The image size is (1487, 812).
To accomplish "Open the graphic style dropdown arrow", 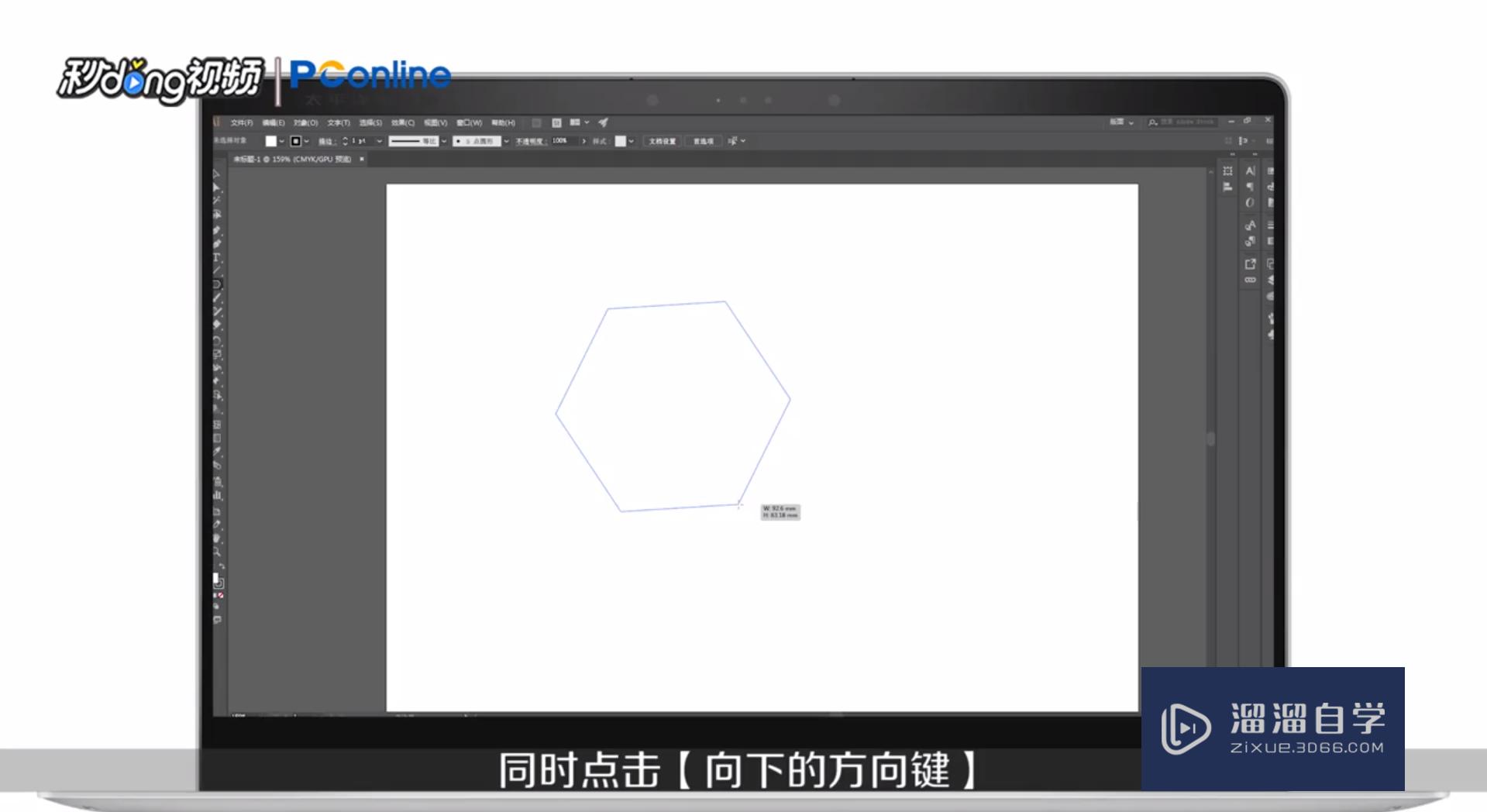I will pyautogui.click(x=632, y=141).
